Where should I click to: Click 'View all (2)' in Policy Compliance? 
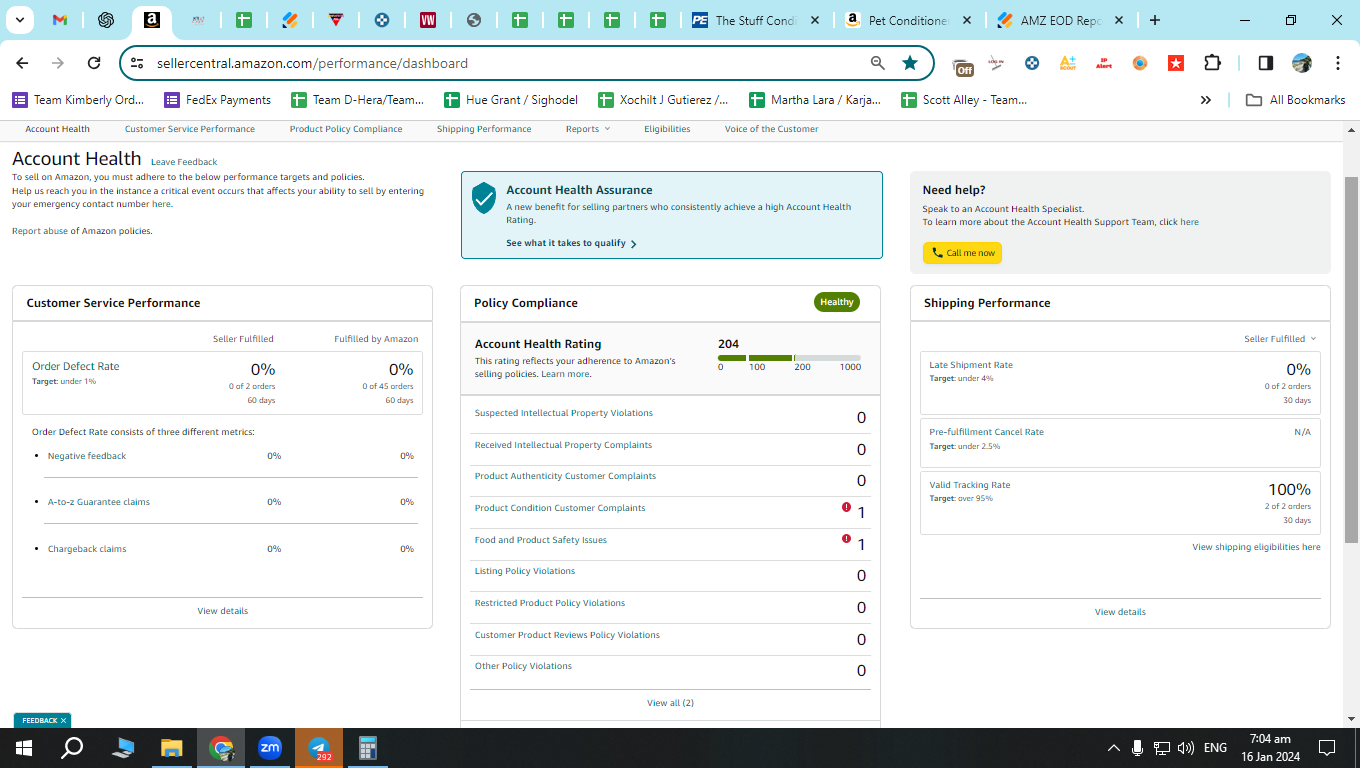pos(670,703)
